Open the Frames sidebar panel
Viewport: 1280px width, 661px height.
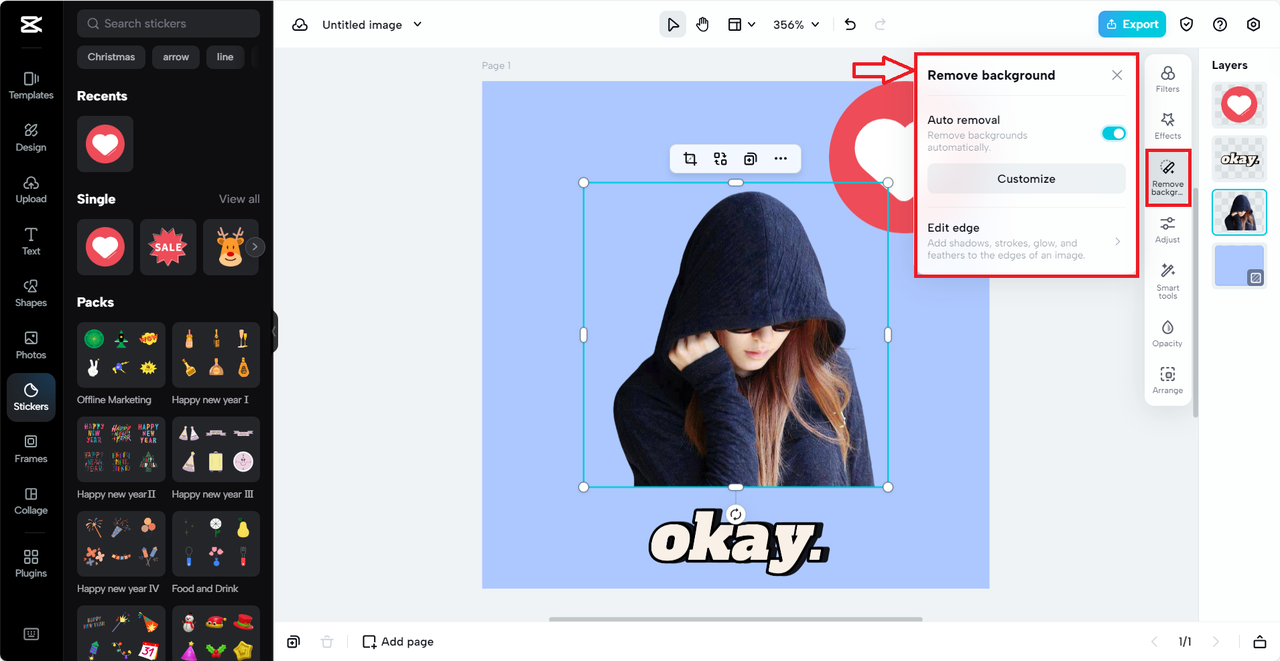click(x=31, y=449)
